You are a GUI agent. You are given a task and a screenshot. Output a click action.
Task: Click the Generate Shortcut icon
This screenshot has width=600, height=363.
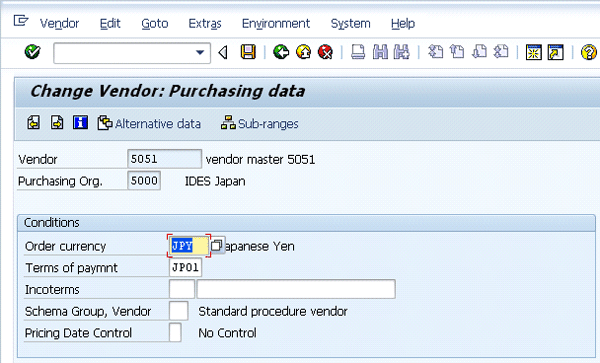pos(556,52)
